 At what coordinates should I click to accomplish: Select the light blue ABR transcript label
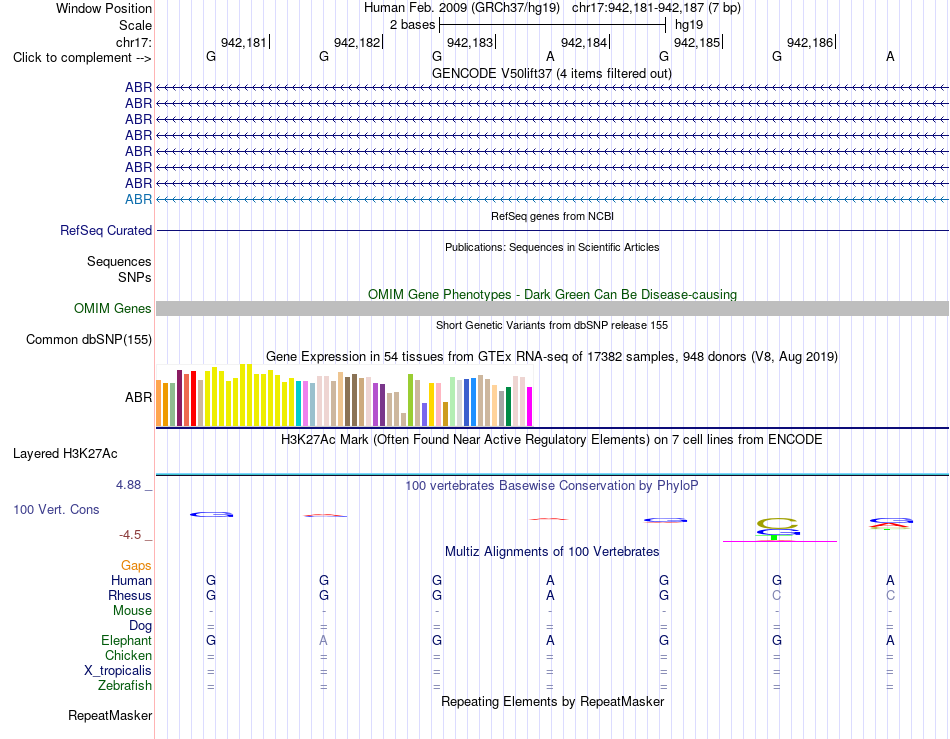(x=138, y=199)
